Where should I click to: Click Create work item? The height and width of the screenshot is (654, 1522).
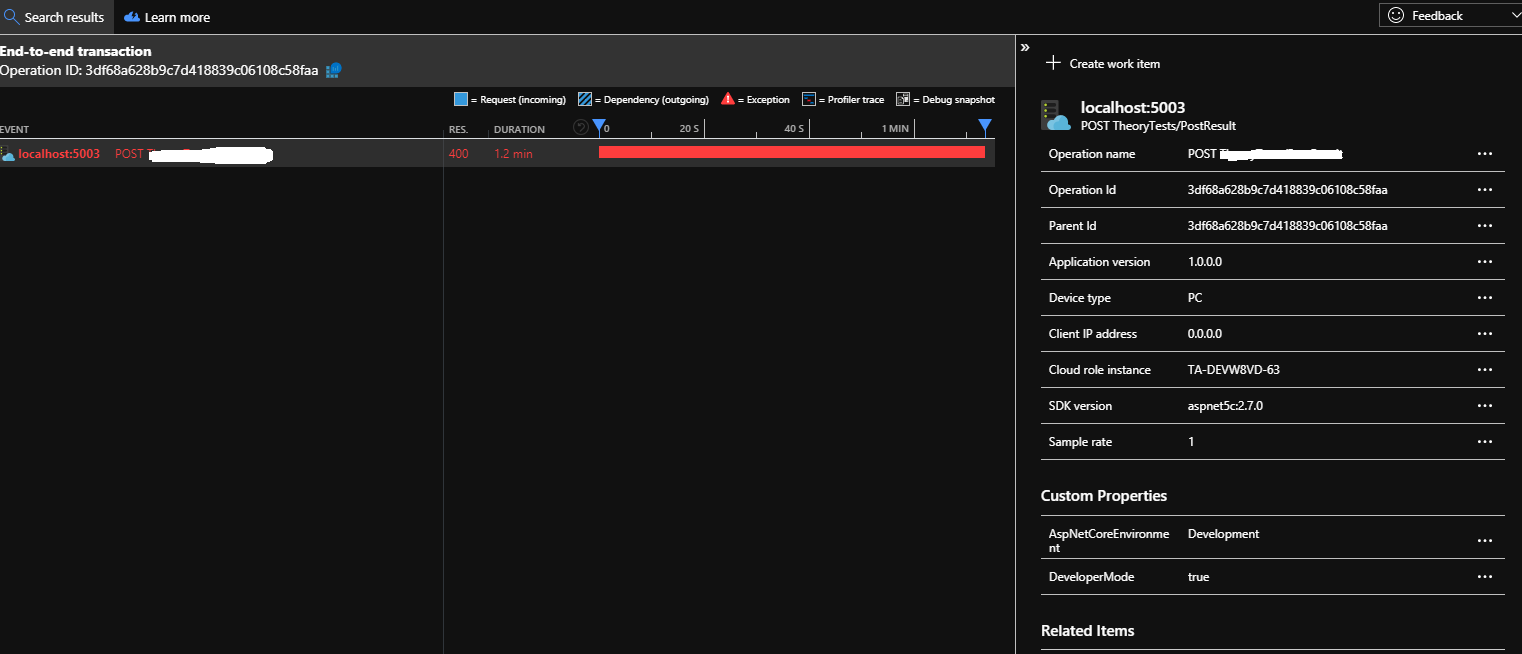point(1115,63)
